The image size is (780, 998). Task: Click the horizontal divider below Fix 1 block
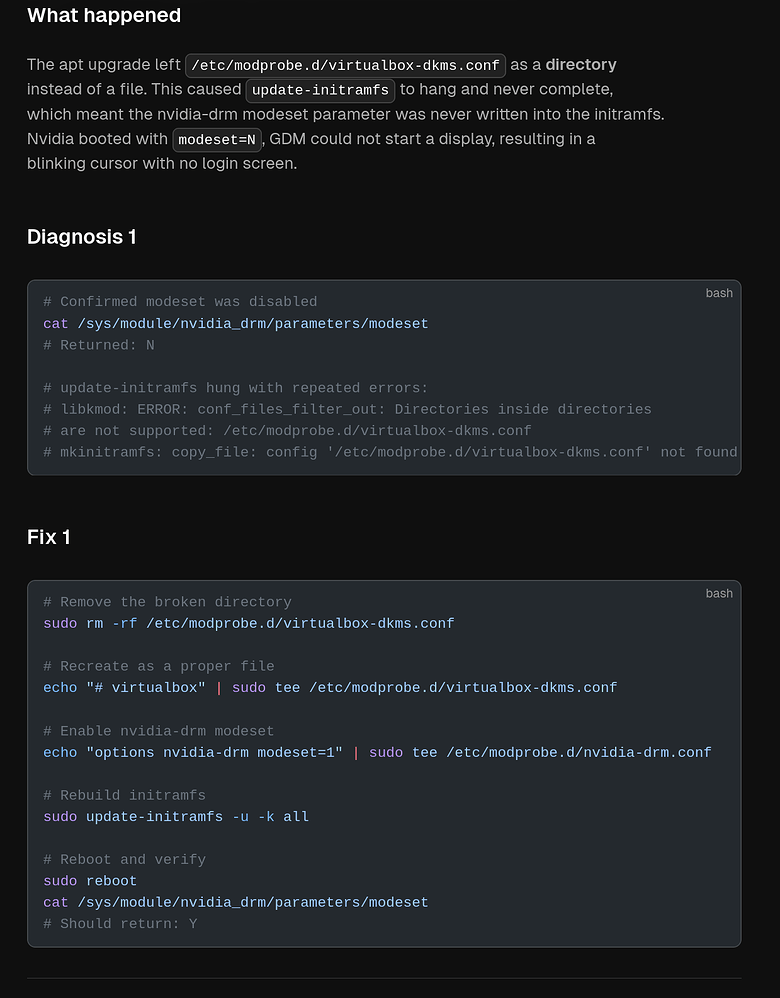(x=384, y=978)
